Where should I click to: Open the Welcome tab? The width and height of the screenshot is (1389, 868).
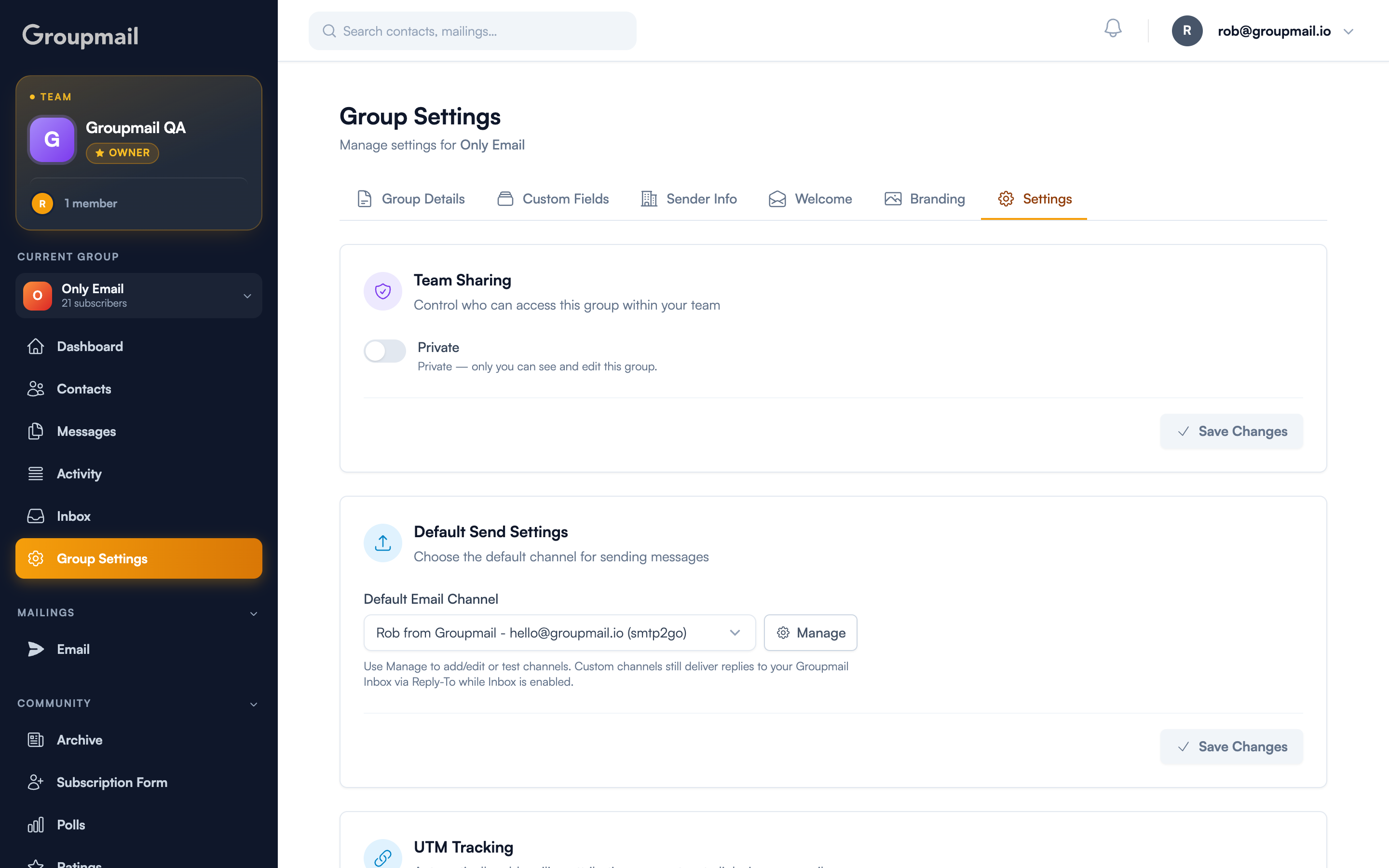810,199
